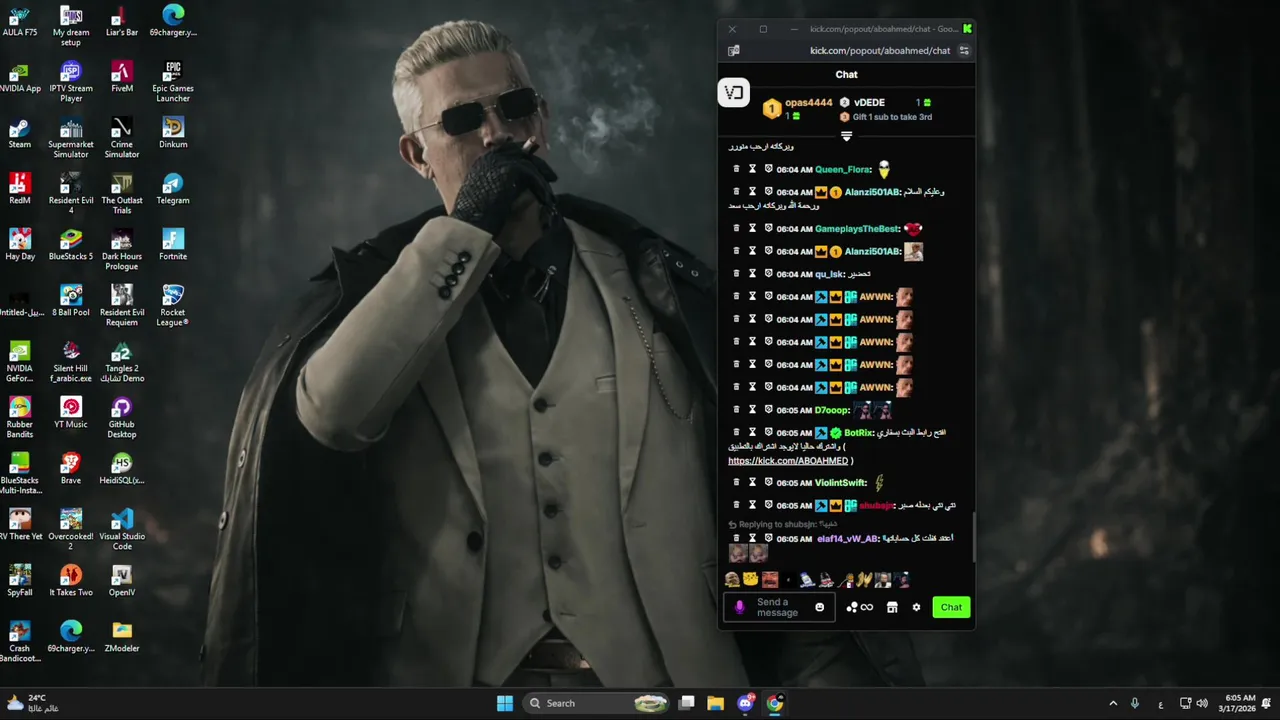Click the taskbar volume speaker icon
The height and width of the screenshot is (720, 1280).
tap(1202, 703)
